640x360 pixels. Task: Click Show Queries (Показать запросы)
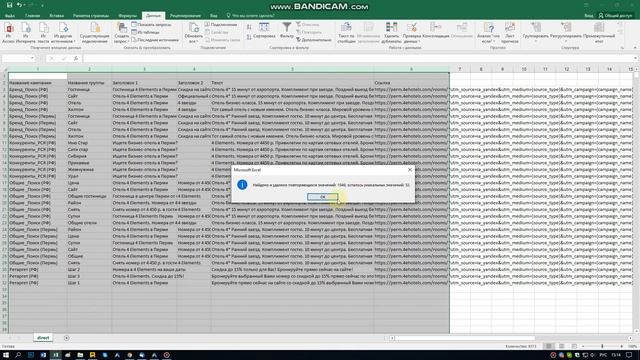151,24
